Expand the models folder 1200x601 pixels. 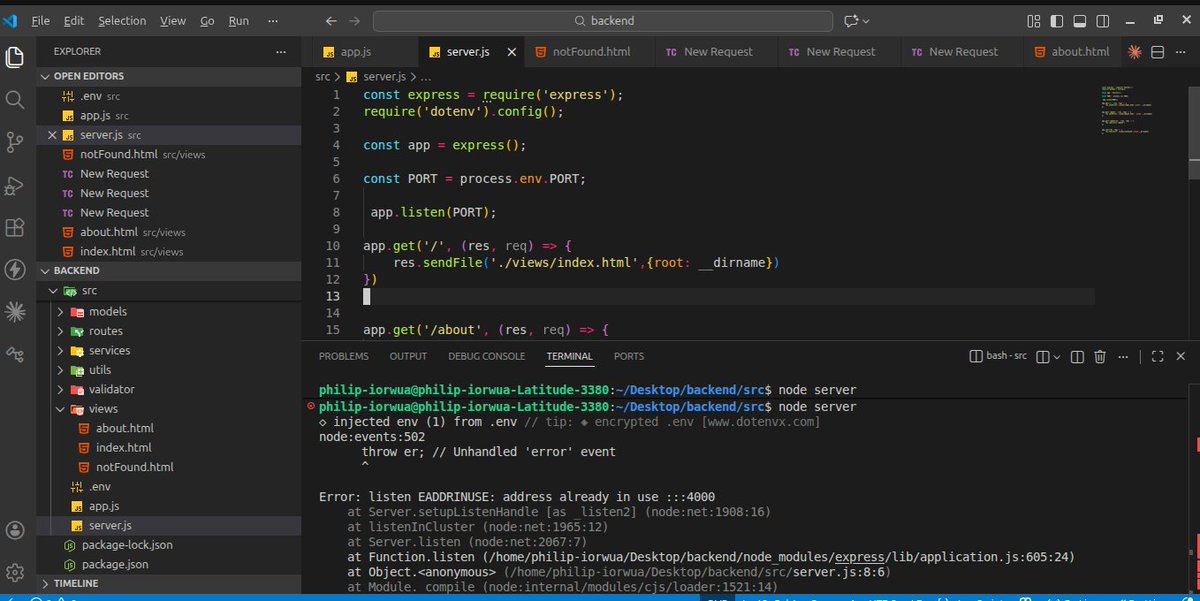(60, 312)
